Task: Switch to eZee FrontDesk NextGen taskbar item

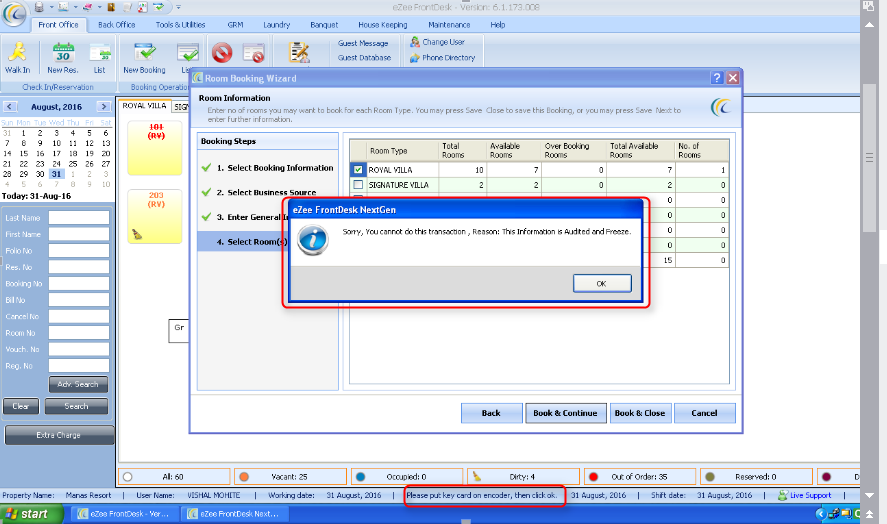Action: (x=234, y=514)
